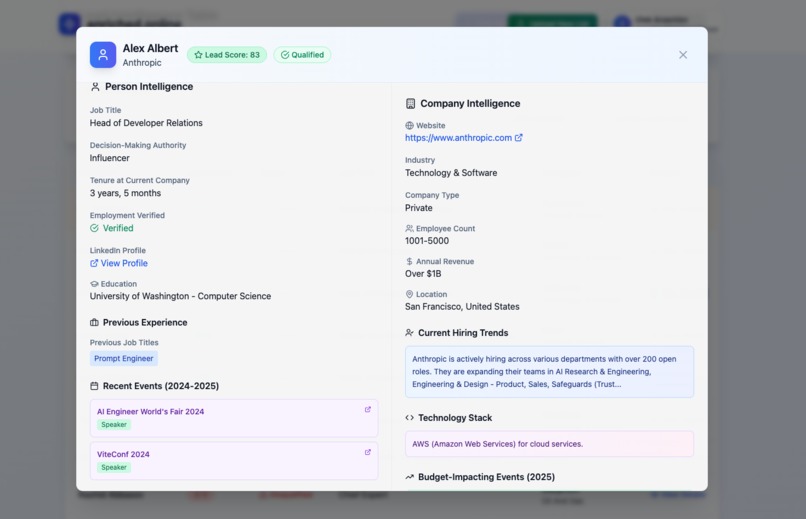
Task: Click the Prompt Engineer previous job tag
Action: pos(124,359)
